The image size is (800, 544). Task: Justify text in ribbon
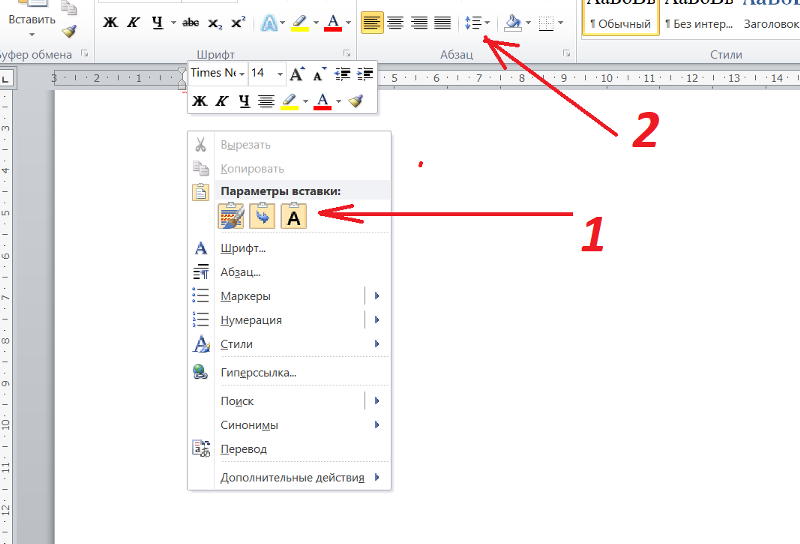click(442, 23)
